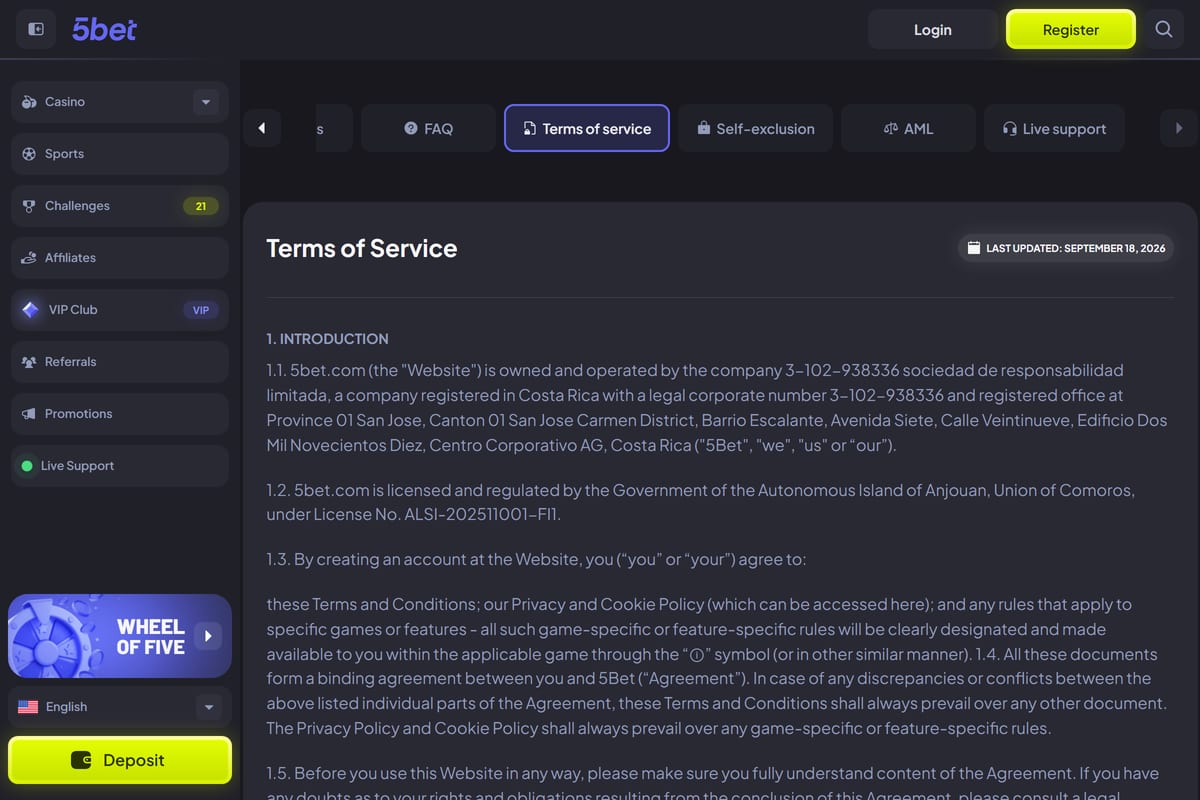Click the AML scales icon
Viewport: 1200px width, 800px height.
tap(891, 129)
